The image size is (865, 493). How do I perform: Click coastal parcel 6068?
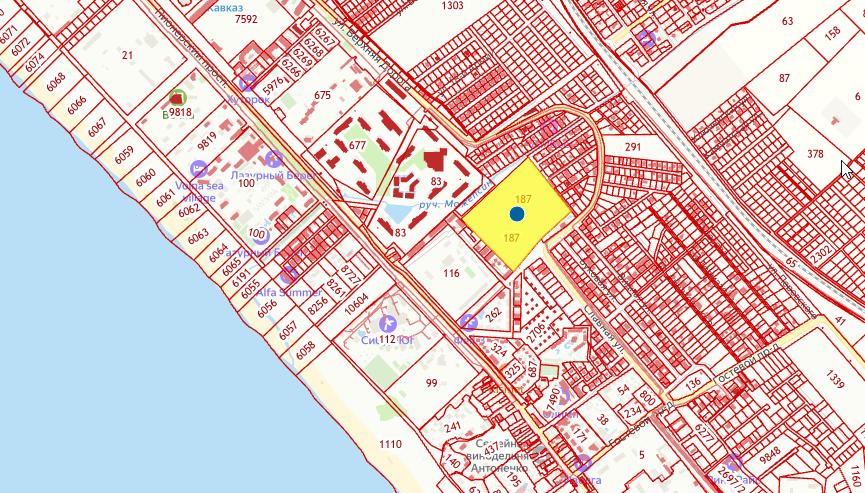pos(56,79)
